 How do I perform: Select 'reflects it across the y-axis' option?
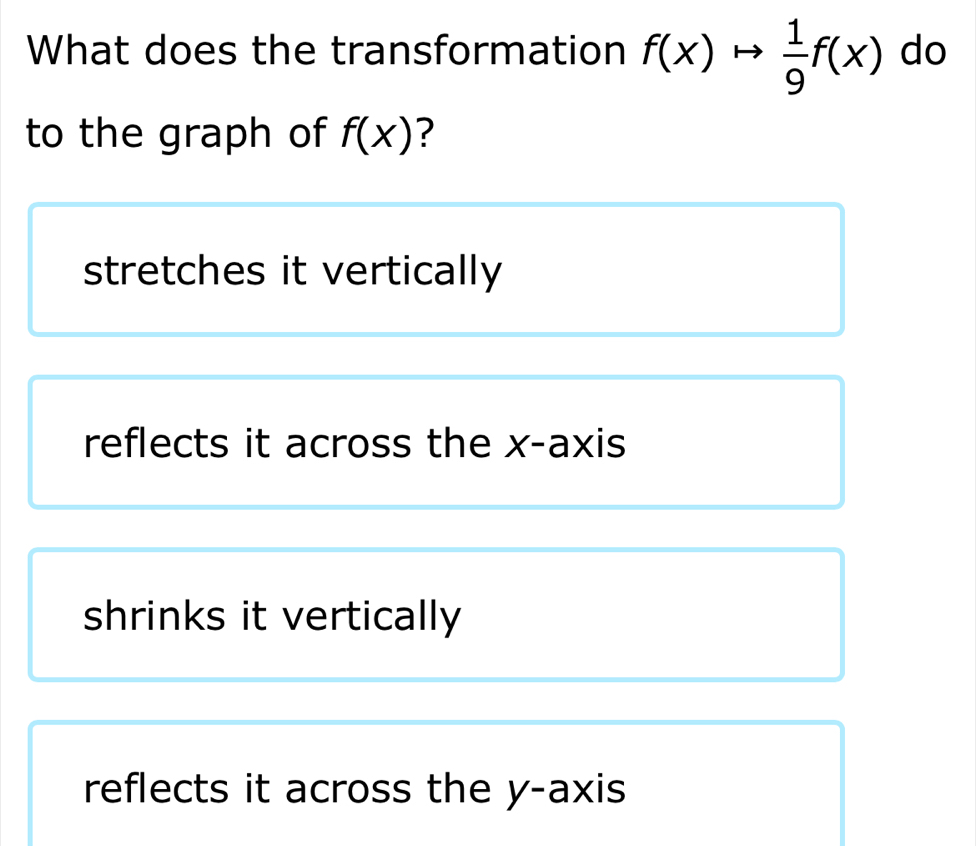435,787
